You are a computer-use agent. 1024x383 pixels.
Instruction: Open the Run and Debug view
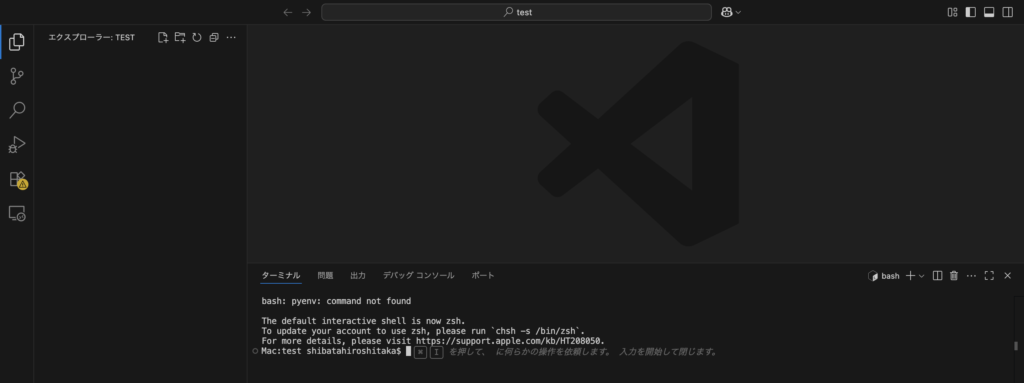17,144
